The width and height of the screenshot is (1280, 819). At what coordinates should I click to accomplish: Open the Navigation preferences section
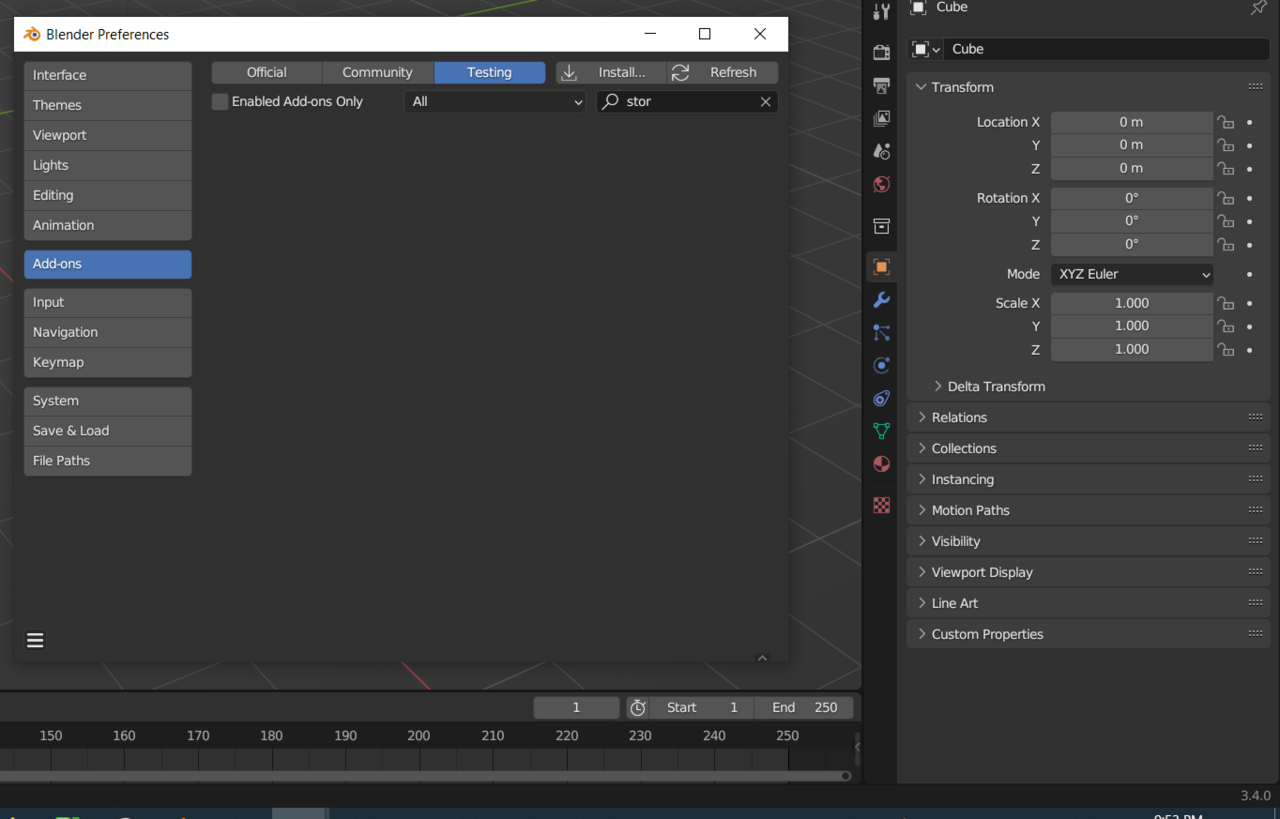(x=108, y=332)
